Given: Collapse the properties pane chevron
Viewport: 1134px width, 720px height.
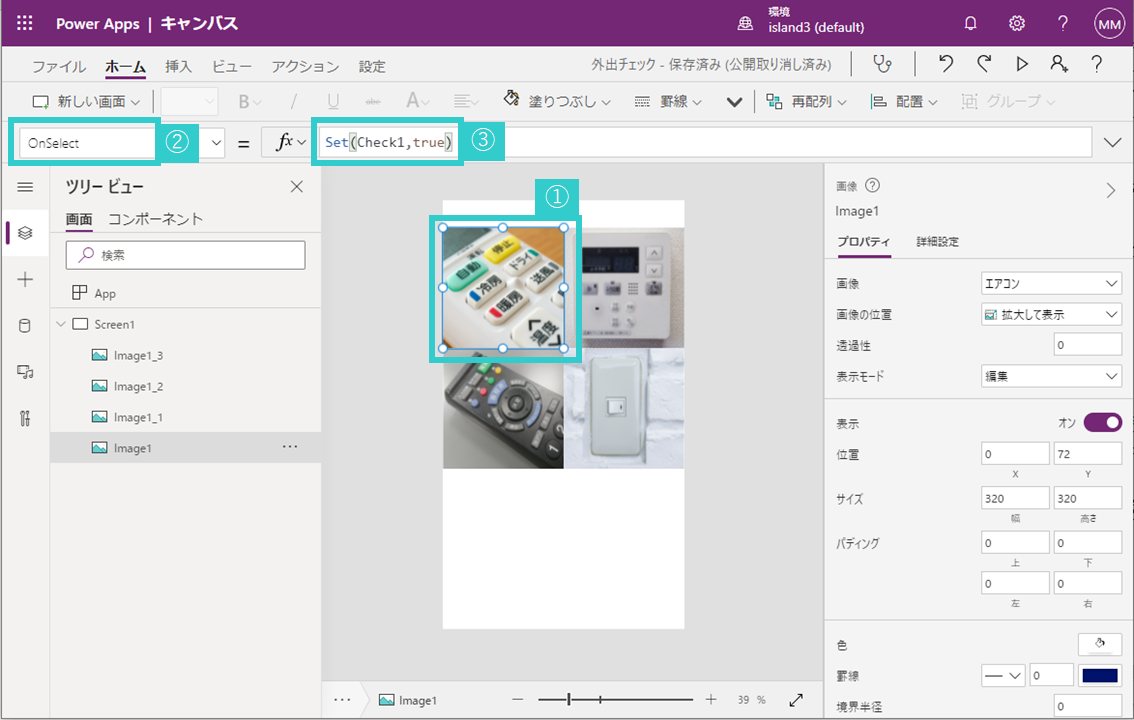Looking at the screenshot, I should coord(1110,191).
